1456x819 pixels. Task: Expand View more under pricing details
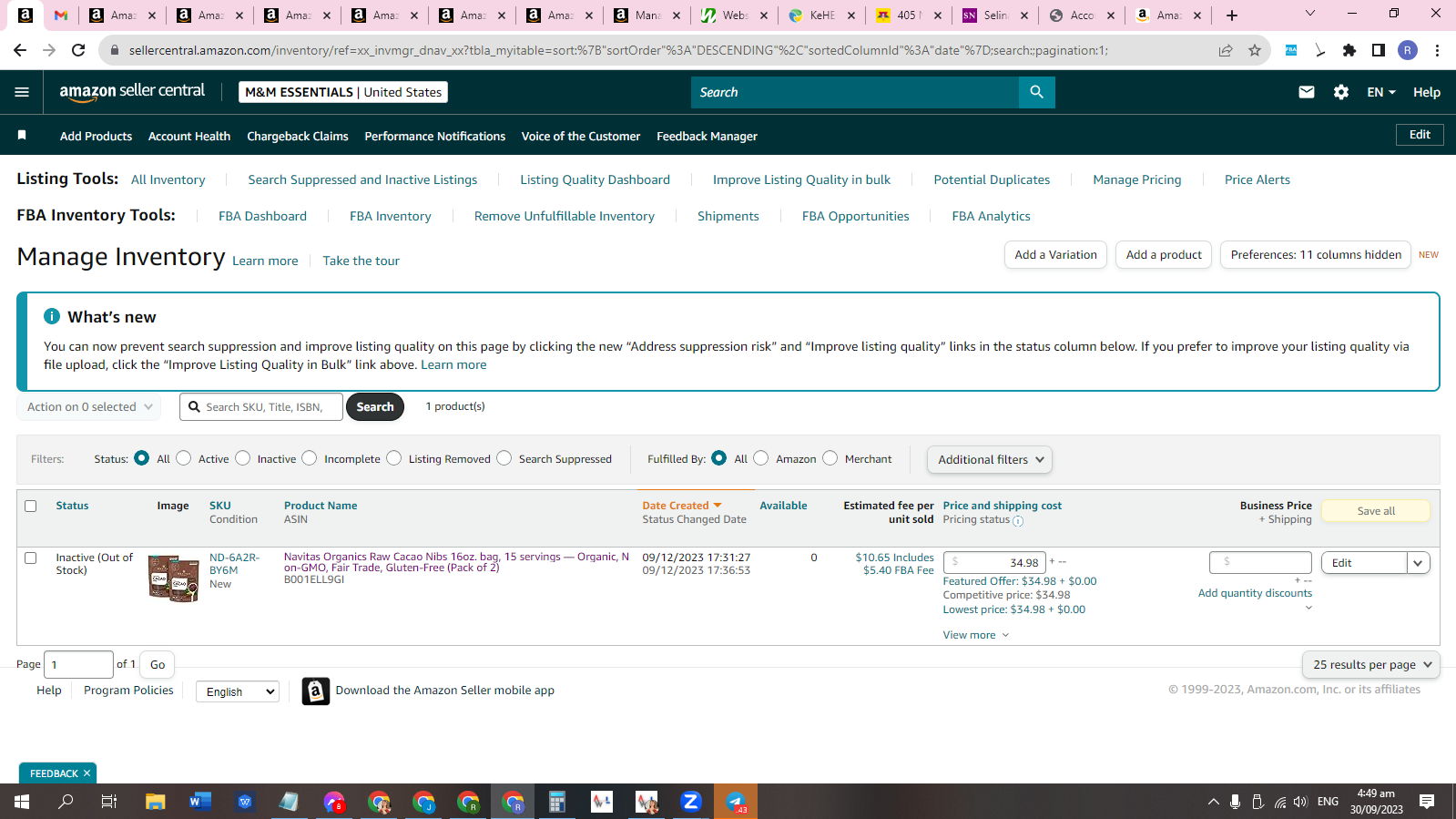(976, 635)
